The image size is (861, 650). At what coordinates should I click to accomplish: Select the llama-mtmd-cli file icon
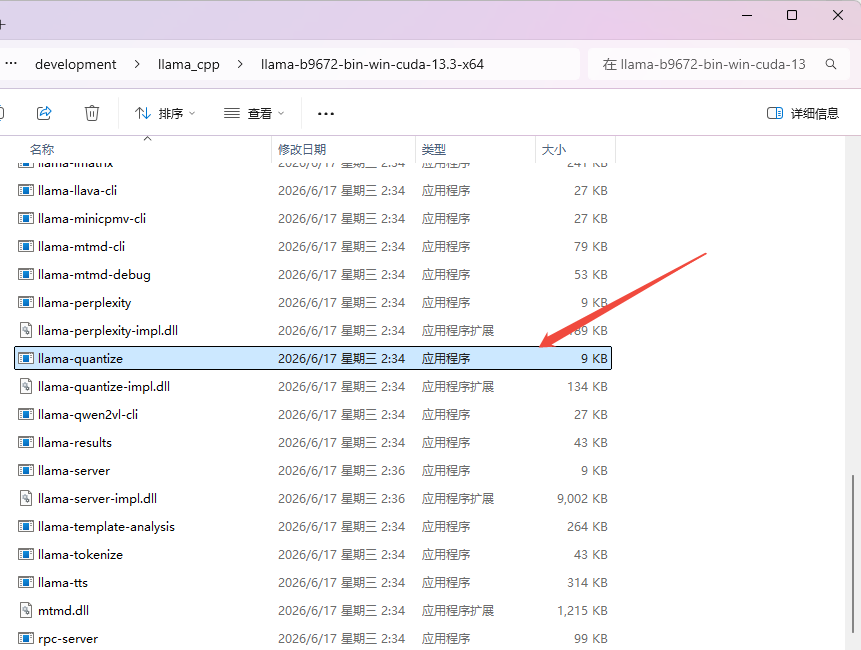[x=26, y=246]
